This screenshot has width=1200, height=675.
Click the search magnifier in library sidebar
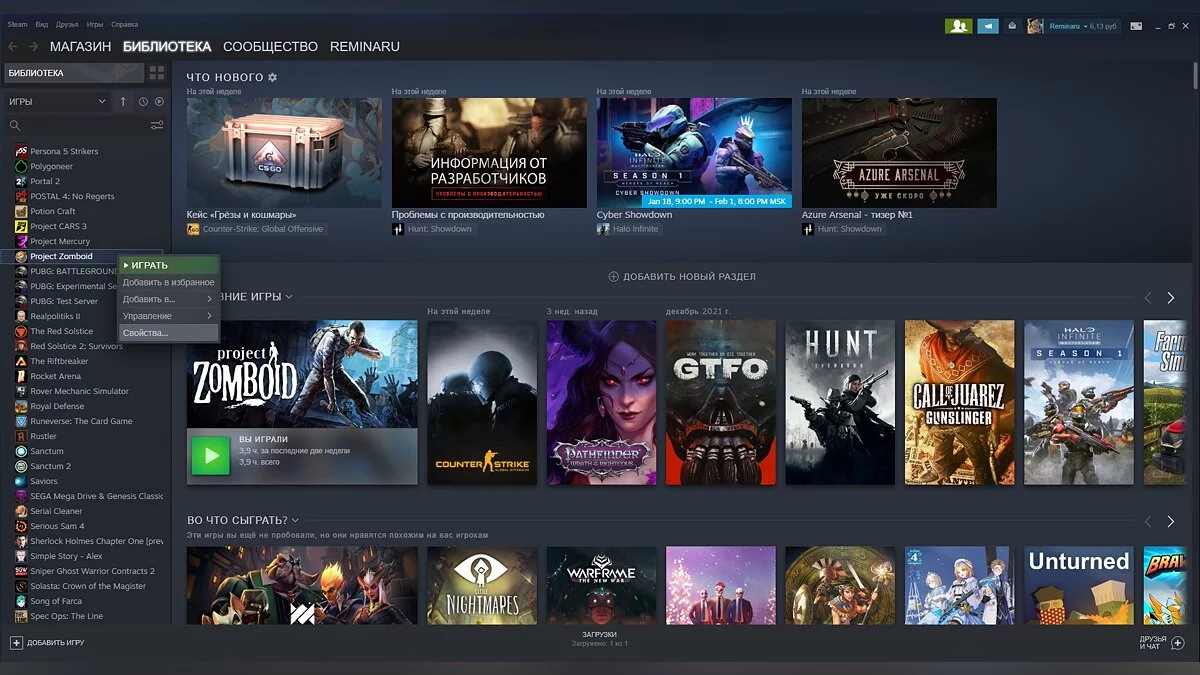[15, 125]
